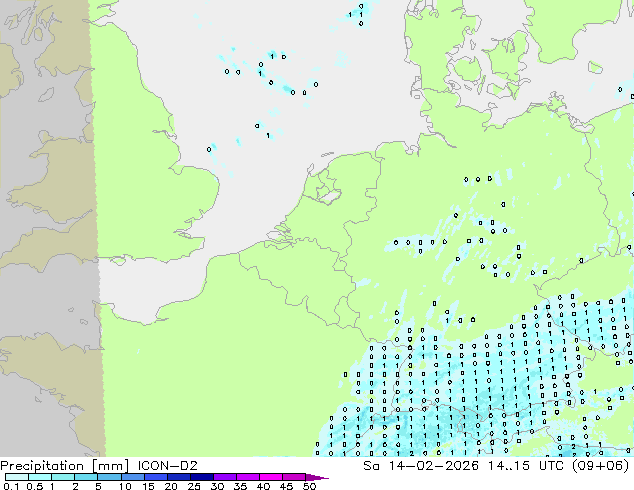Click the '50' legend label
This screenshot has height=490, width=634.
pos(309,486)
